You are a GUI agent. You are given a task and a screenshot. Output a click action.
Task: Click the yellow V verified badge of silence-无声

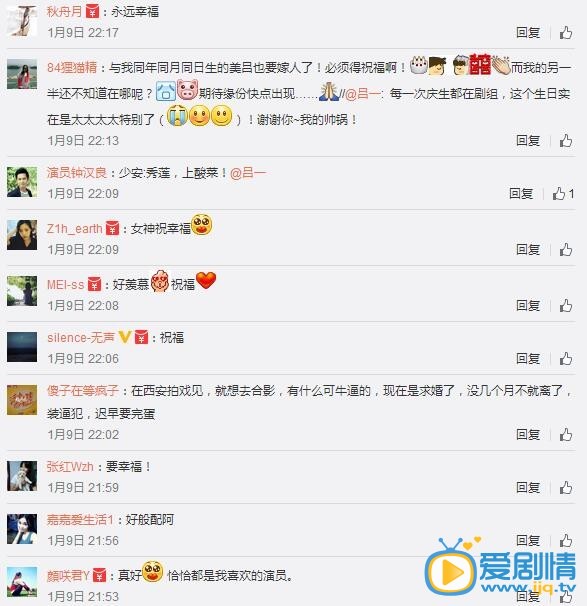pyautogui.click(x=125, y=337)
